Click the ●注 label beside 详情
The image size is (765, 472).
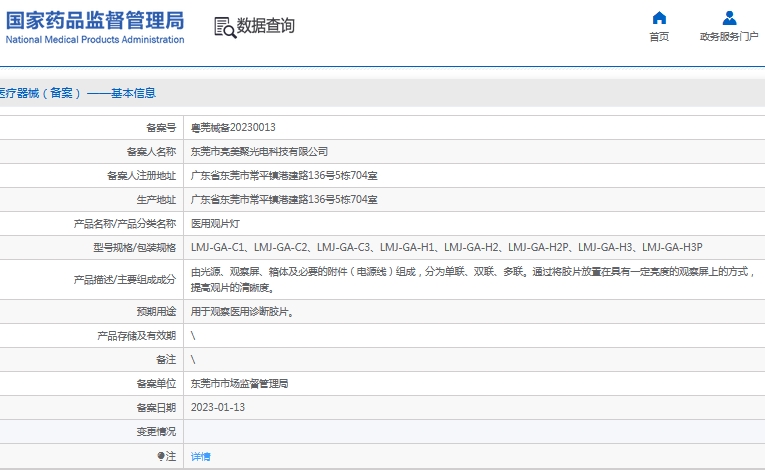(166, 456)
